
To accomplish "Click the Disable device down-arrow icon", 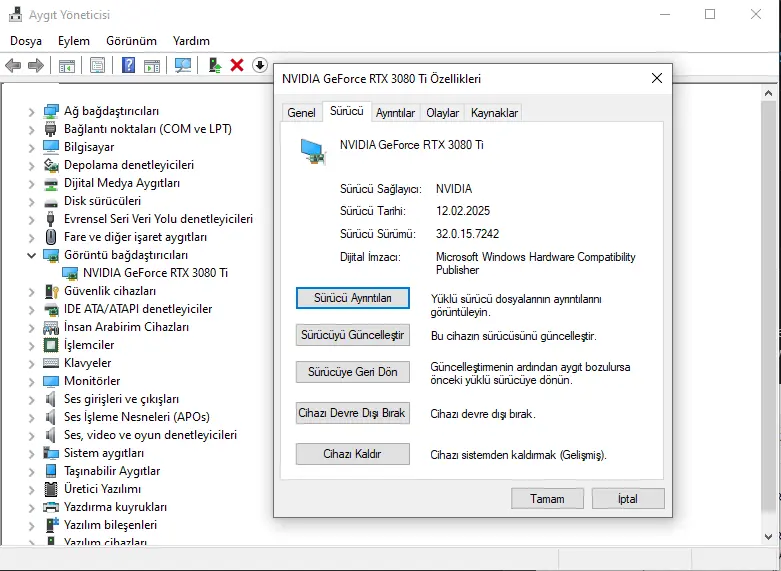I will pyautogui.click(x=260, y=65).
